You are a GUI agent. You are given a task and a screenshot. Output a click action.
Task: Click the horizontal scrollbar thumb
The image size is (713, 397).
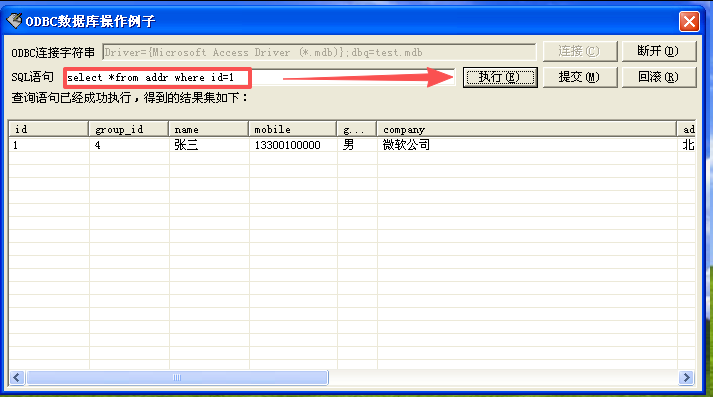pyautogui.click(x=177, y=377)
